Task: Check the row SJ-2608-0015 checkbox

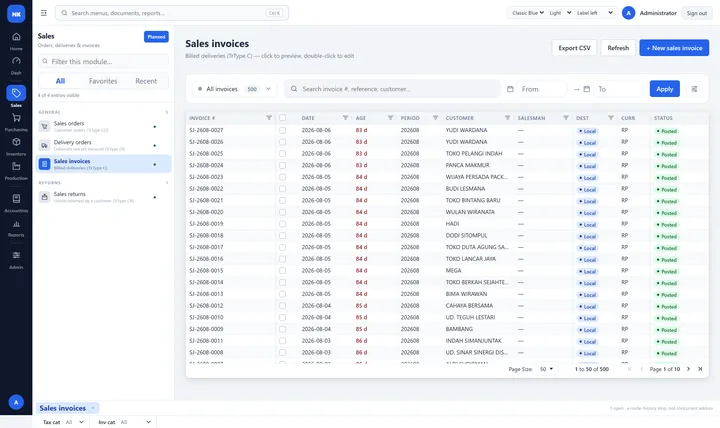Action: (282, 270)
